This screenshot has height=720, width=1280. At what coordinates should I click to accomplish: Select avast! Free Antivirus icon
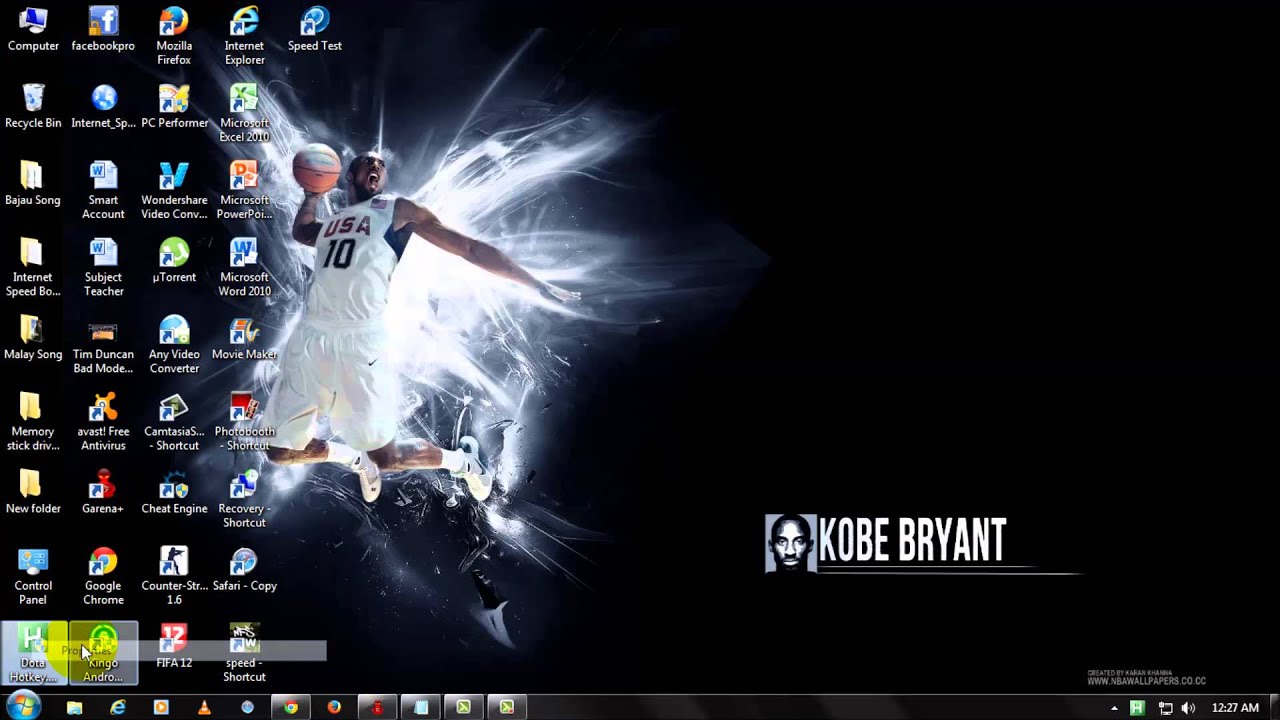click(x=103, y=422)
